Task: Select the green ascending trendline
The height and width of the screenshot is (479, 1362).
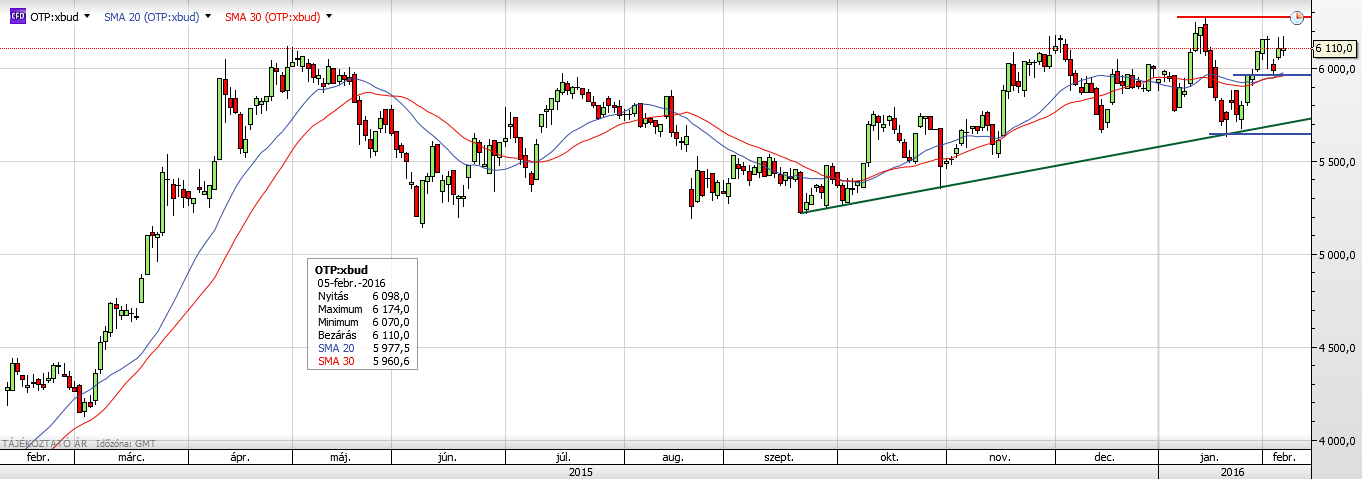Action: [x=1056, y=165]
